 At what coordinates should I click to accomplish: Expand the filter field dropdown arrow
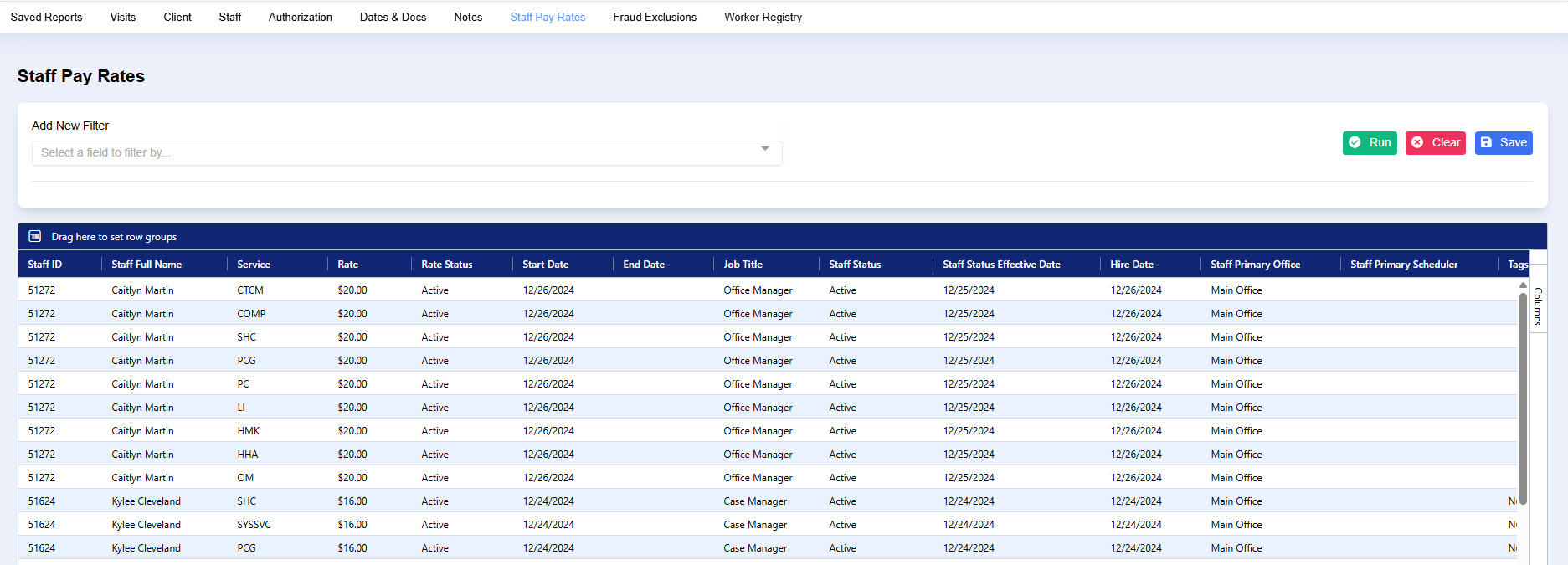(x=765, y=149)
